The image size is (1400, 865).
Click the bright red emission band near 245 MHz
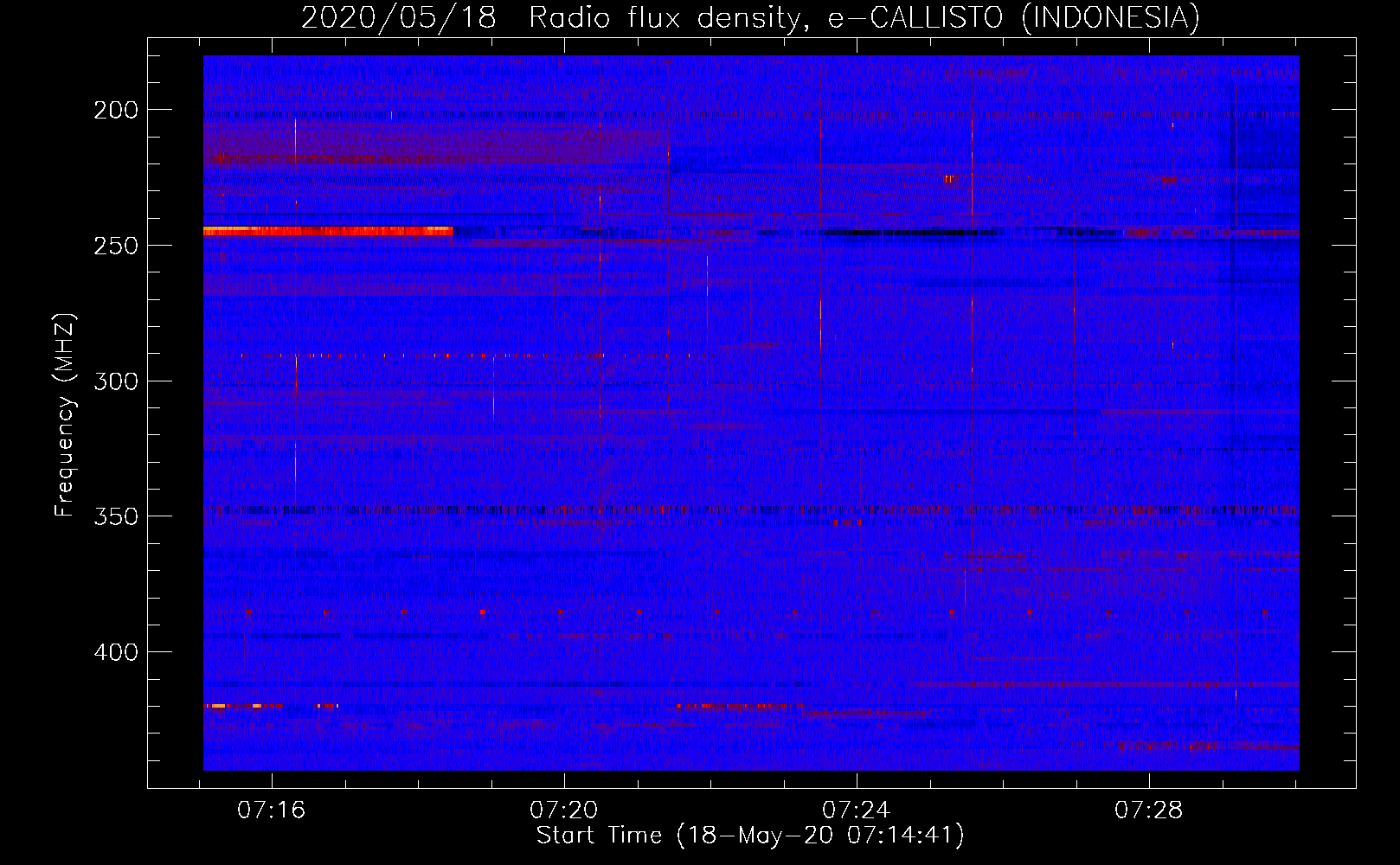[328, 231]
